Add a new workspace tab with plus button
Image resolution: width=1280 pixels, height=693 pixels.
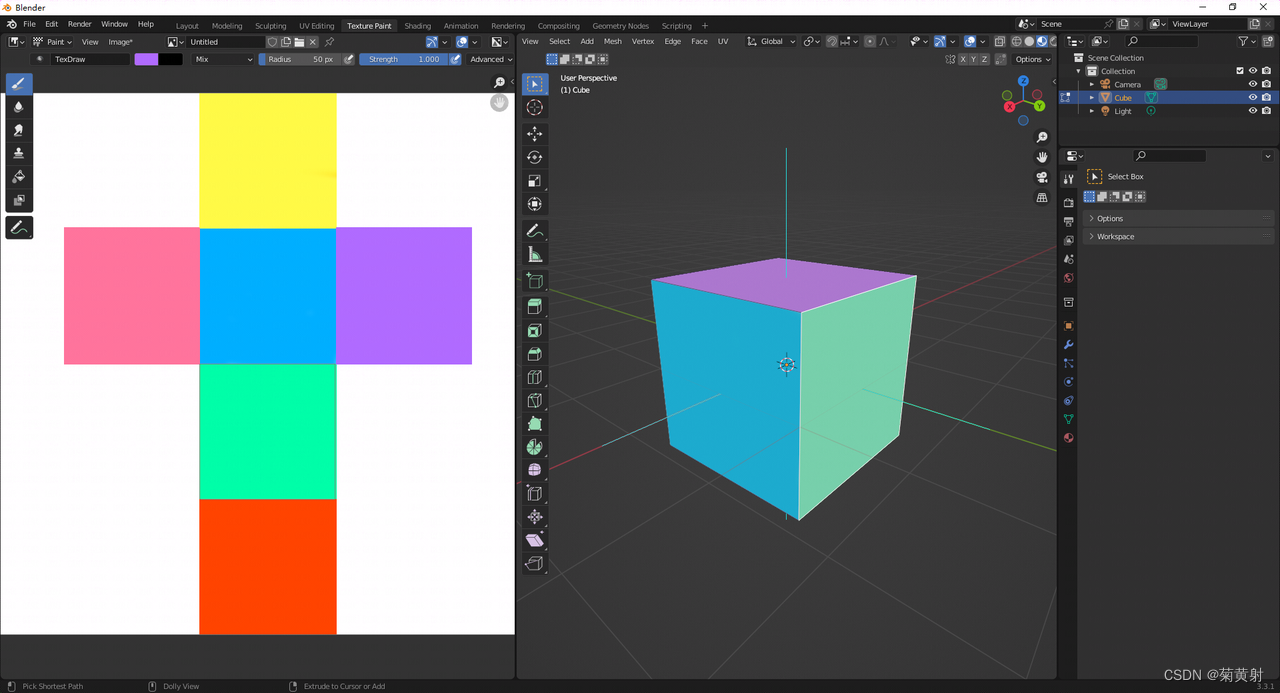(705, 25)
